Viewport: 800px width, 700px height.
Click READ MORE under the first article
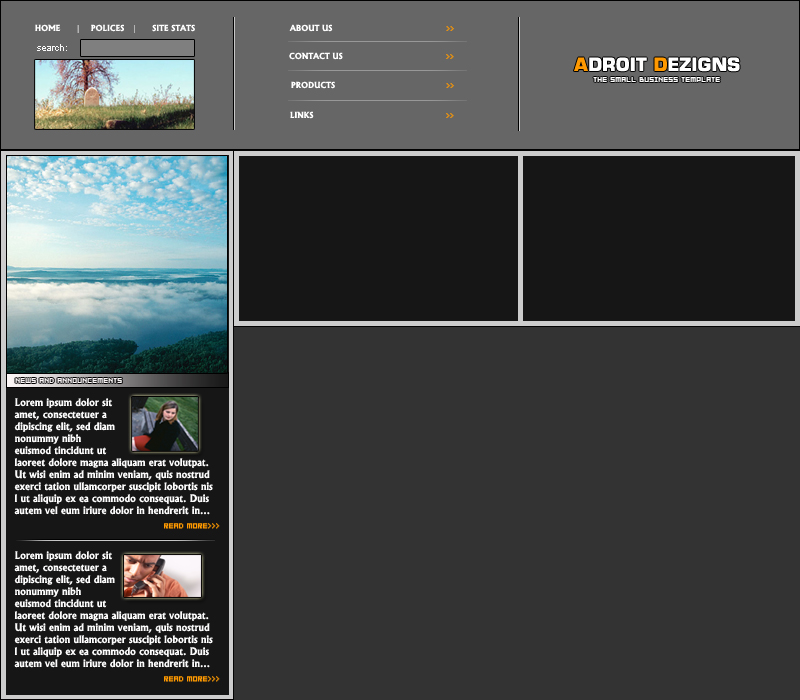(x=191, y=526)
